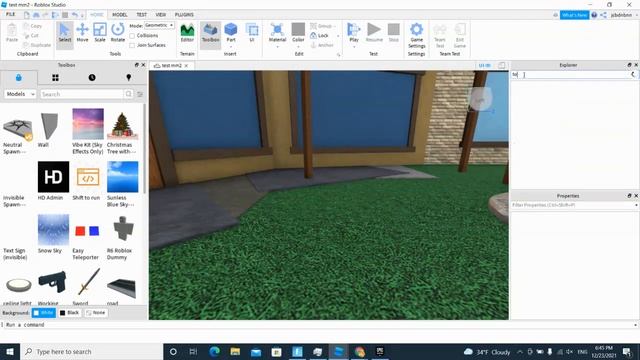Open Toolbox Creations lightbulb tab
The width and height of the screenshot is (640, 360).
pos(129,78)
